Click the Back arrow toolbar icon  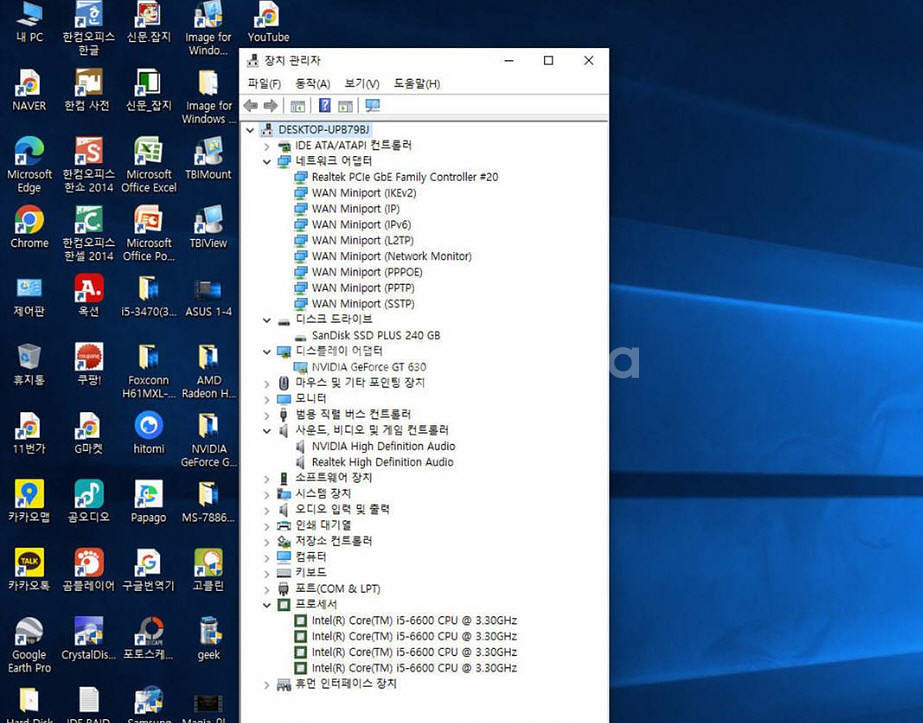pyautogui.click(x=251, y=105)
